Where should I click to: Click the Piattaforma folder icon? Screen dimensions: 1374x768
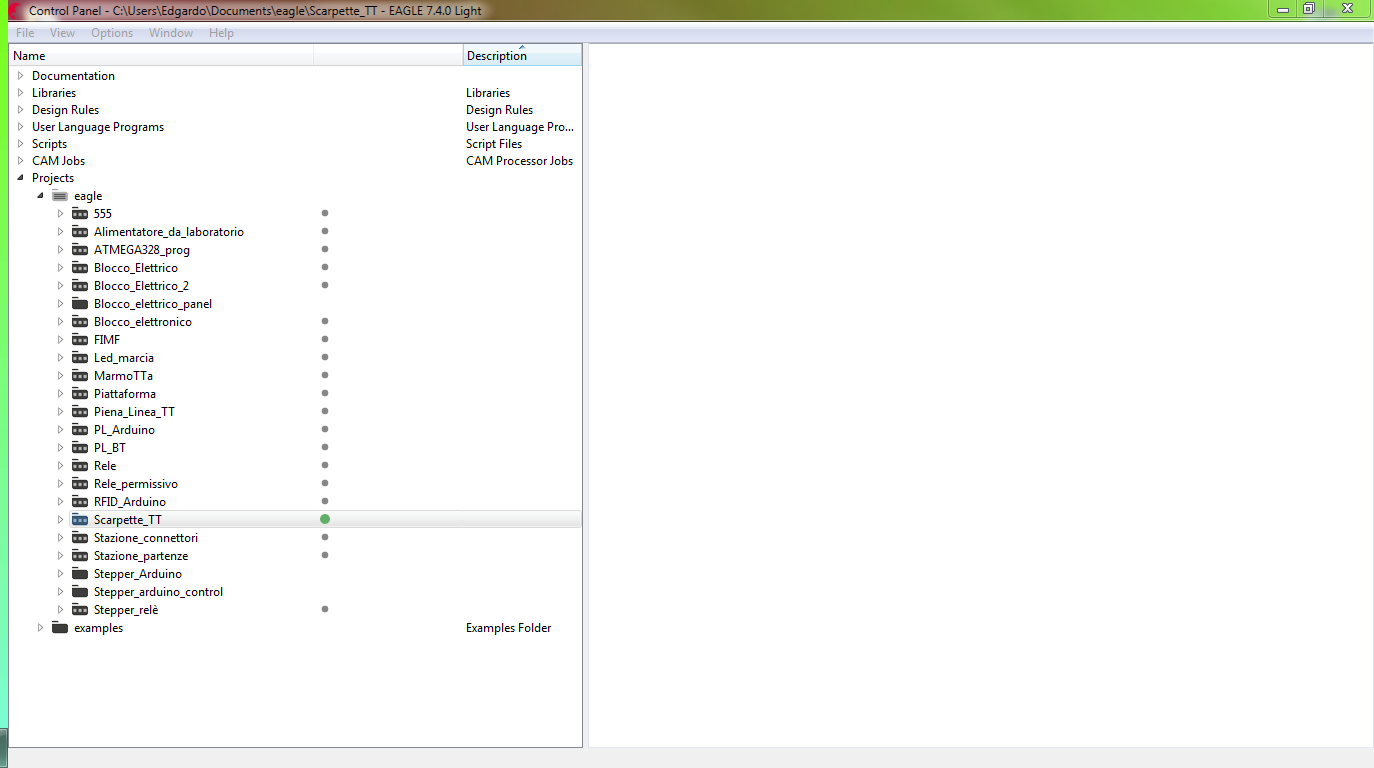click(x=80, y=394)
